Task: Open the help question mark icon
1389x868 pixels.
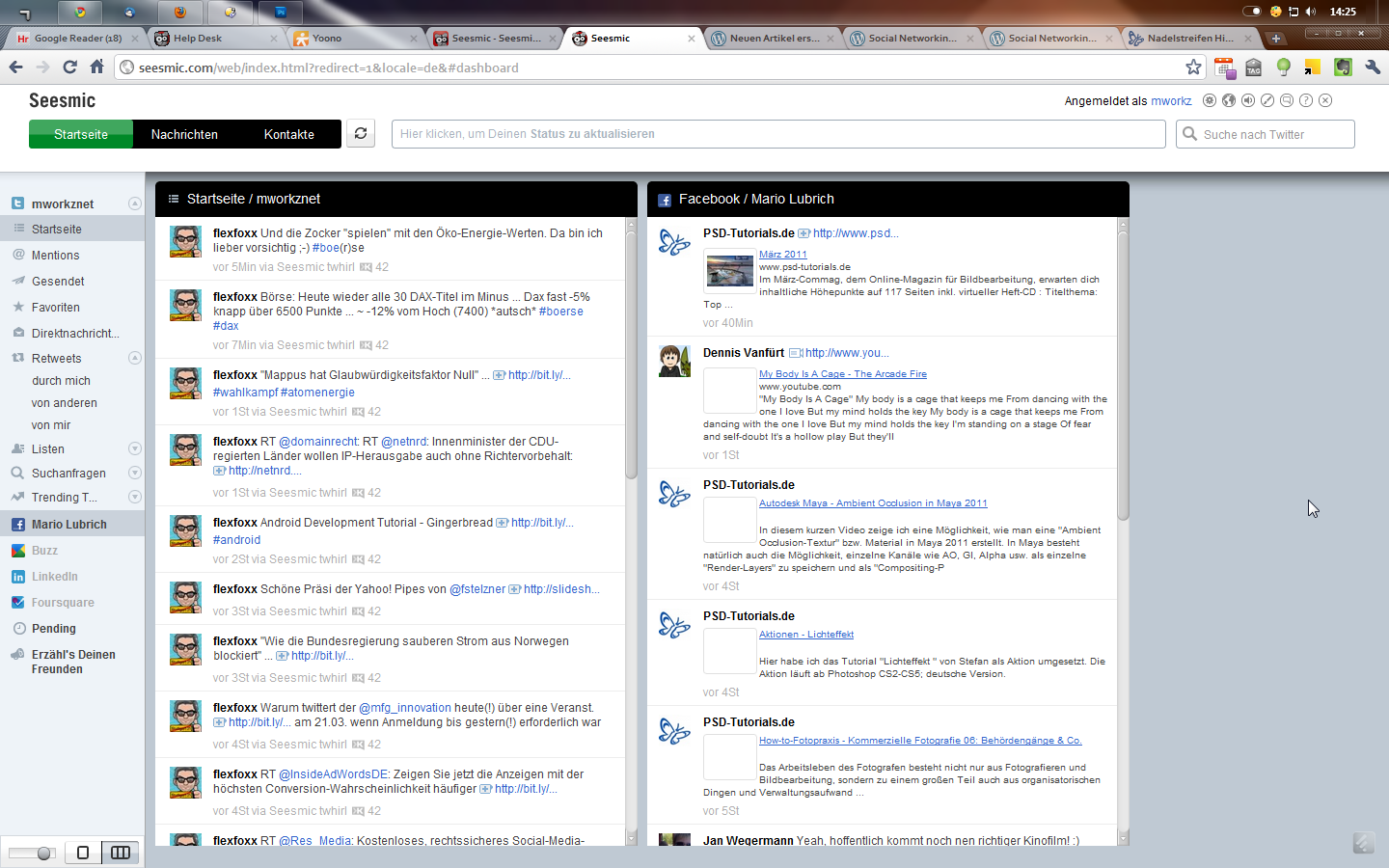Action: (1306, 100)
